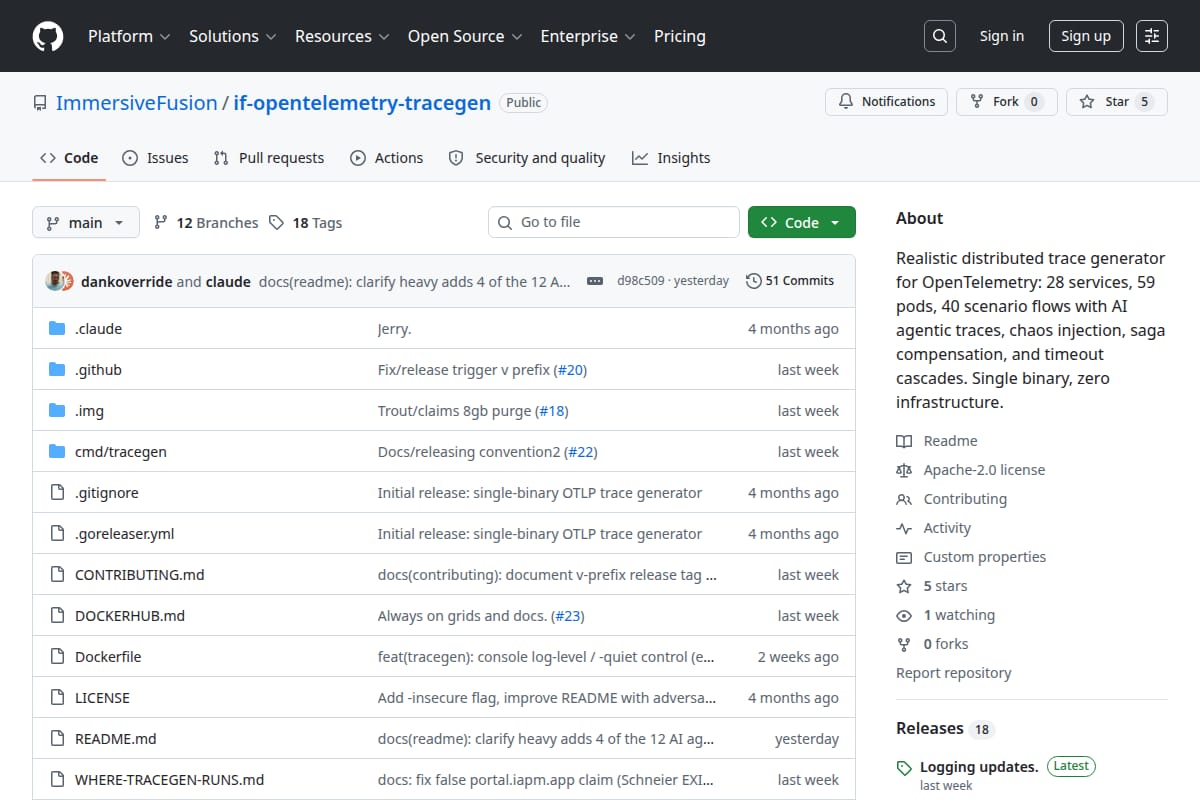Screen dimensions: 1200x800
Task: Open the appearance settings icon button
Action: click(x=1152, y=36)
